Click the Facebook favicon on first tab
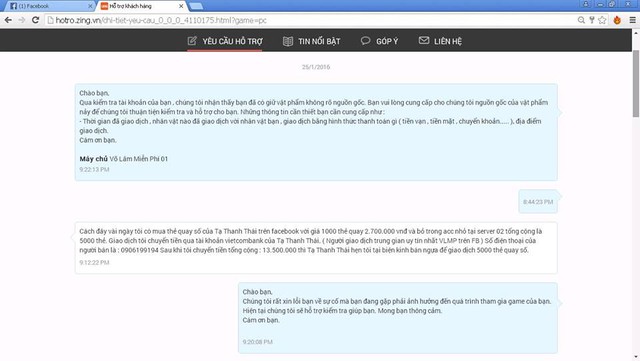The height and width of the screenshot is (361, 640). pos(13,6)
